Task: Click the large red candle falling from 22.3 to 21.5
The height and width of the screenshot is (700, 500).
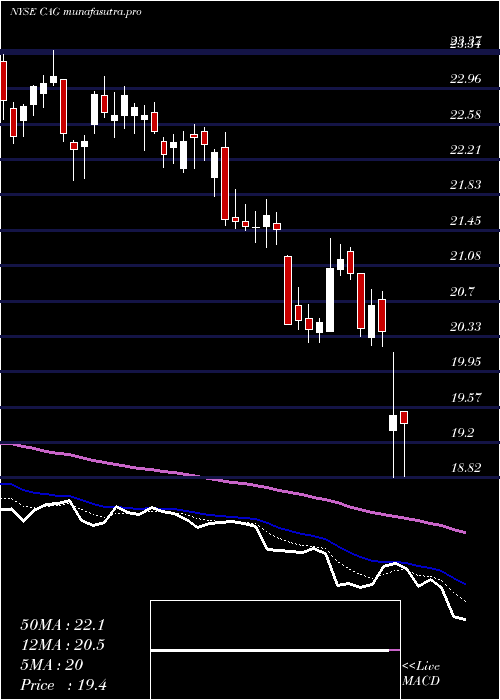Action: (x=225, y=183)
